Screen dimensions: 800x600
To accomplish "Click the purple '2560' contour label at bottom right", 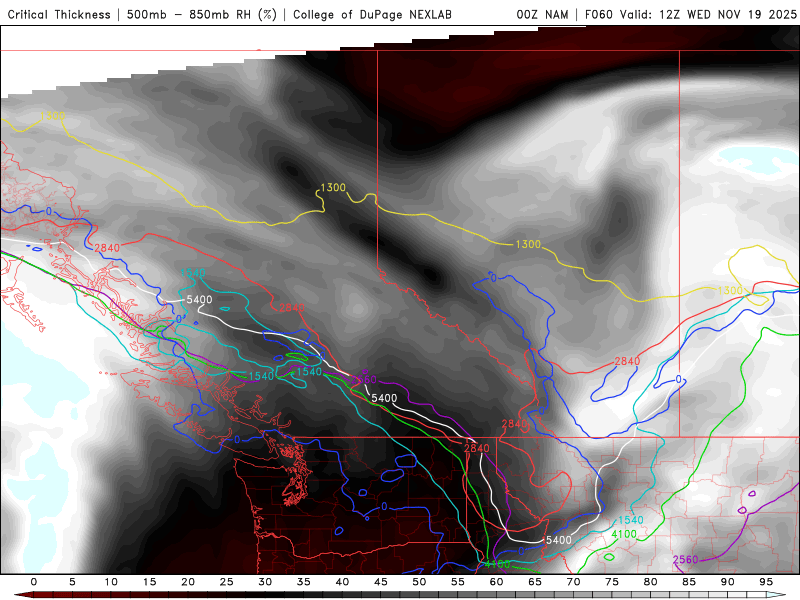I will pyautogui.click(x=685, y=560).
